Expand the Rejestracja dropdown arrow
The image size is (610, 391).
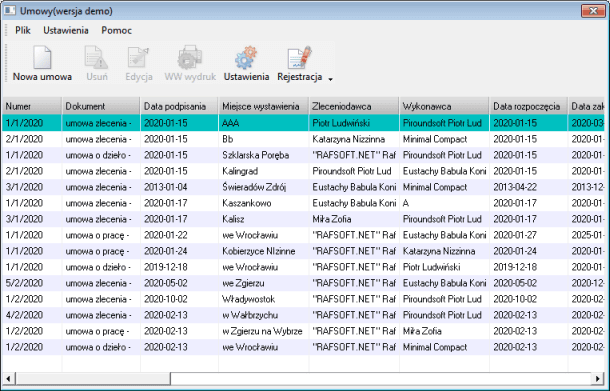(x=330, y=79)
